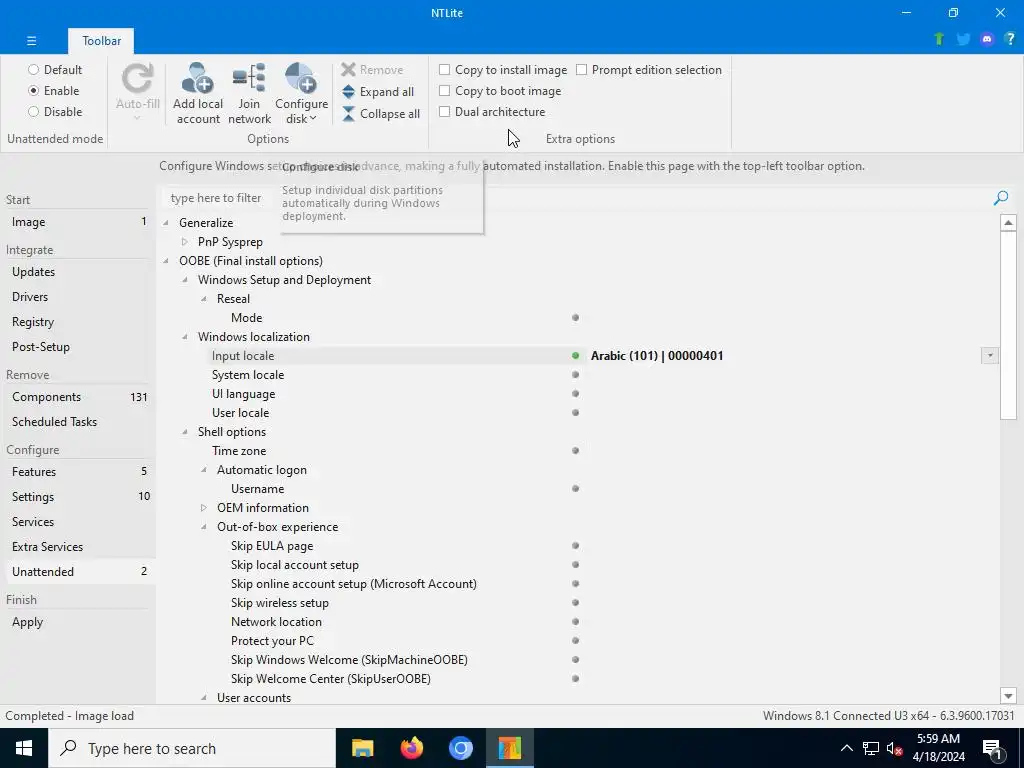Screen dimensions: 1024x768
Task: Select the Disable unattended mode radio
Action: point(33,112)
